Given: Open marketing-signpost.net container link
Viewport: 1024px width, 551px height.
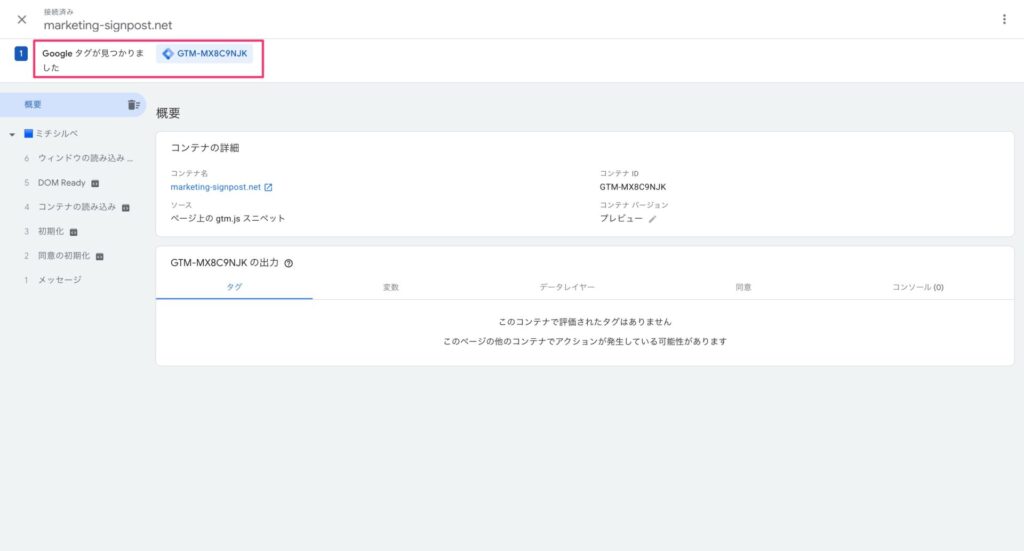Looking at the screenshot, I should pos(215,187).
